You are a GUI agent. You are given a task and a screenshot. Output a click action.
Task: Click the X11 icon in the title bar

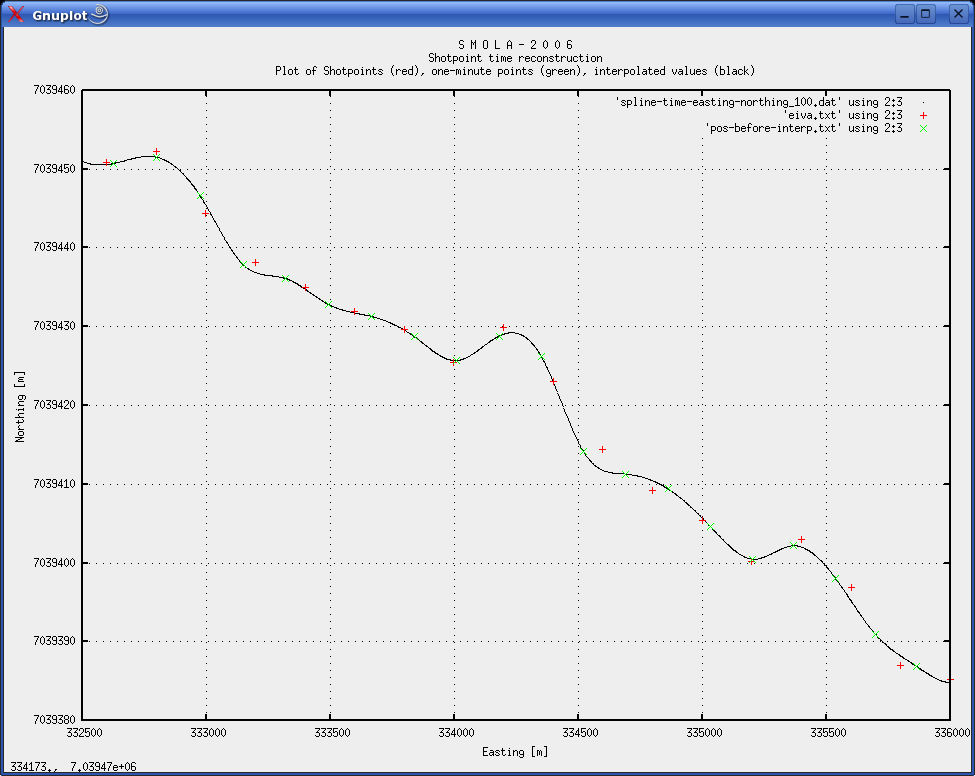point(16,14)
